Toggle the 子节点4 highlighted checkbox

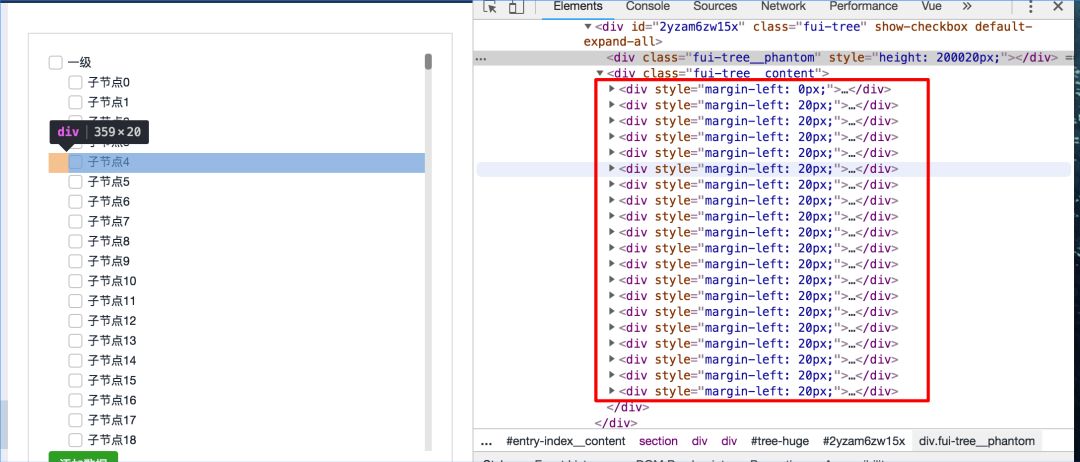pos(76,162)
